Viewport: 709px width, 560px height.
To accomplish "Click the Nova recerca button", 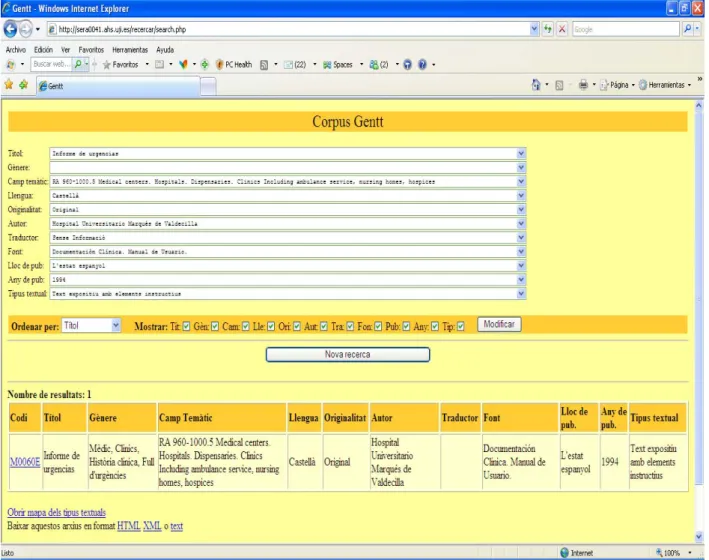I will 348,355.
